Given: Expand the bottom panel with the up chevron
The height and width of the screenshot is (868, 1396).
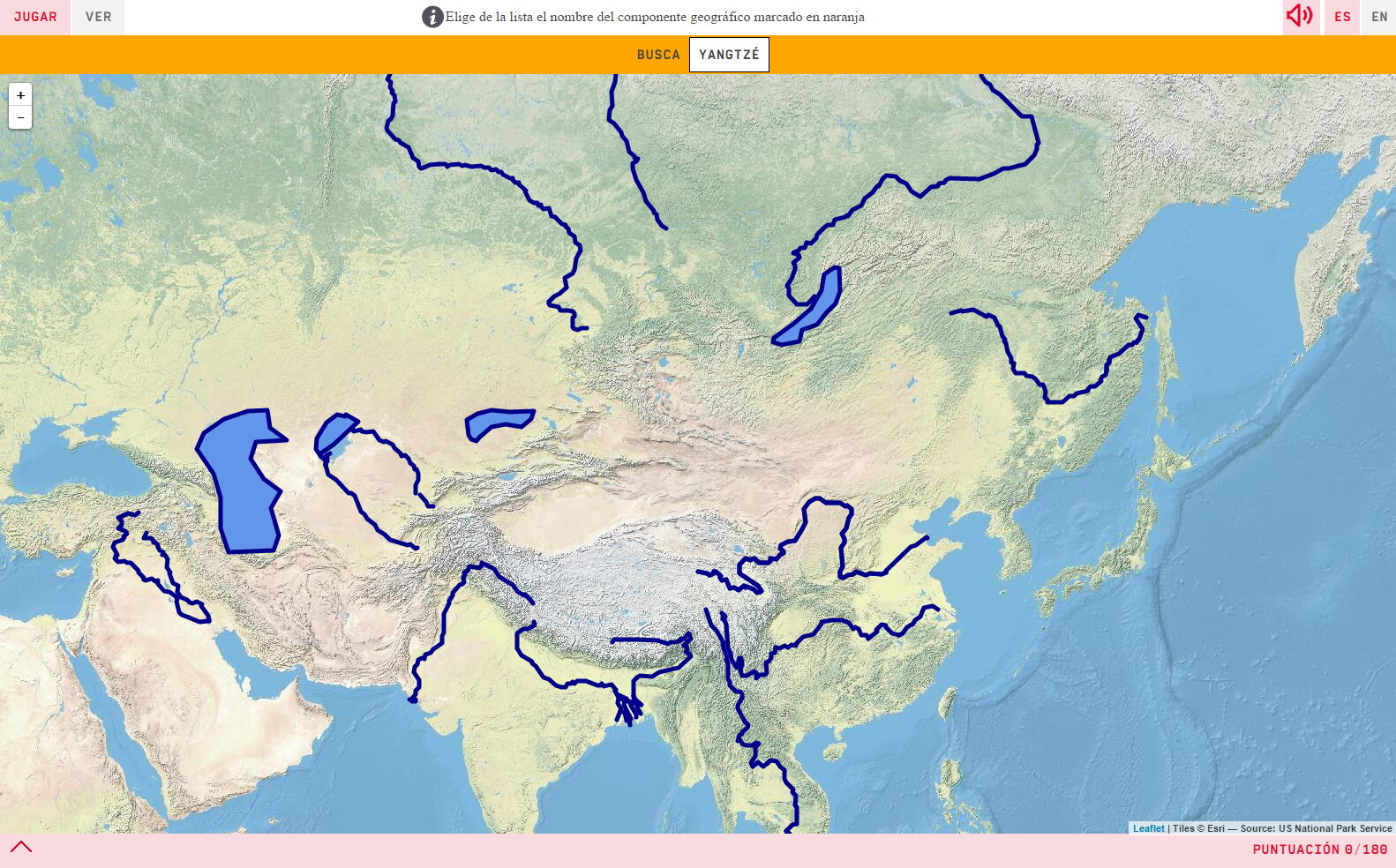Looking at the screenshot, I should [x=21, y=847].
